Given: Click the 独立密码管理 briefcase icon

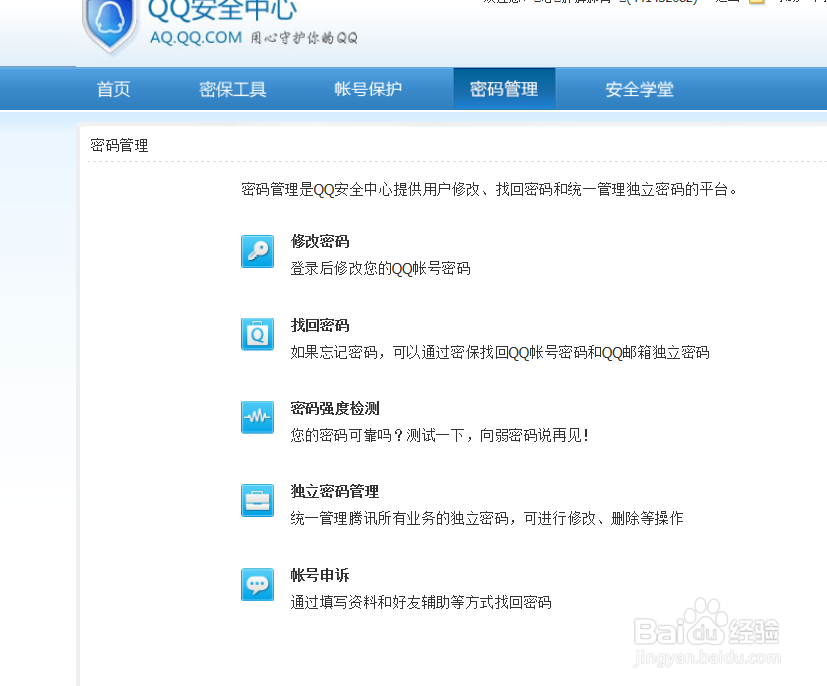Looking at the screenshot, I should point(257,501).
